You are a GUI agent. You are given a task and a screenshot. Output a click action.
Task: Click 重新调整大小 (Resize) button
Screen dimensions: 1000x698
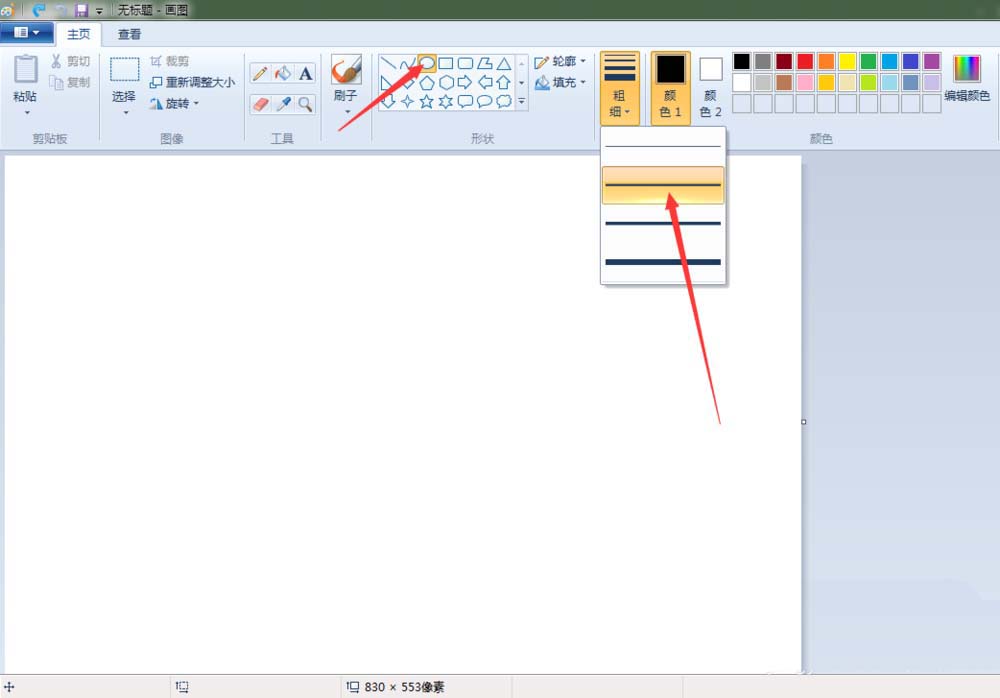point(192,82)
